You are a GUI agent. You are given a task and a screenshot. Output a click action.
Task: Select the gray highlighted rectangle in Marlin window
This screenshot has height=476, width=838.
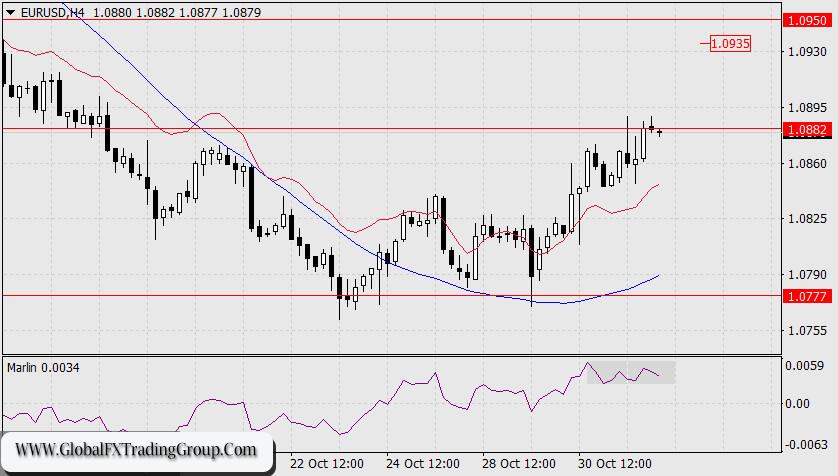click(x=631, y=373)
